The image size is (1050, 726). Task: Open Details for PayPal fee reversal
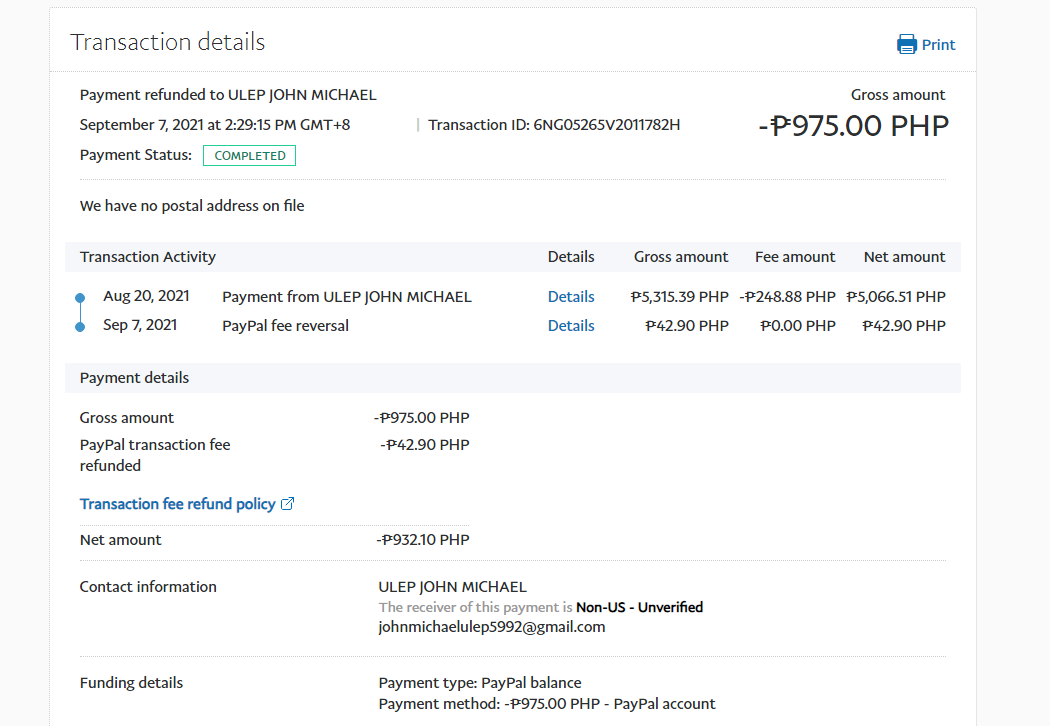[x=571, y=326]
